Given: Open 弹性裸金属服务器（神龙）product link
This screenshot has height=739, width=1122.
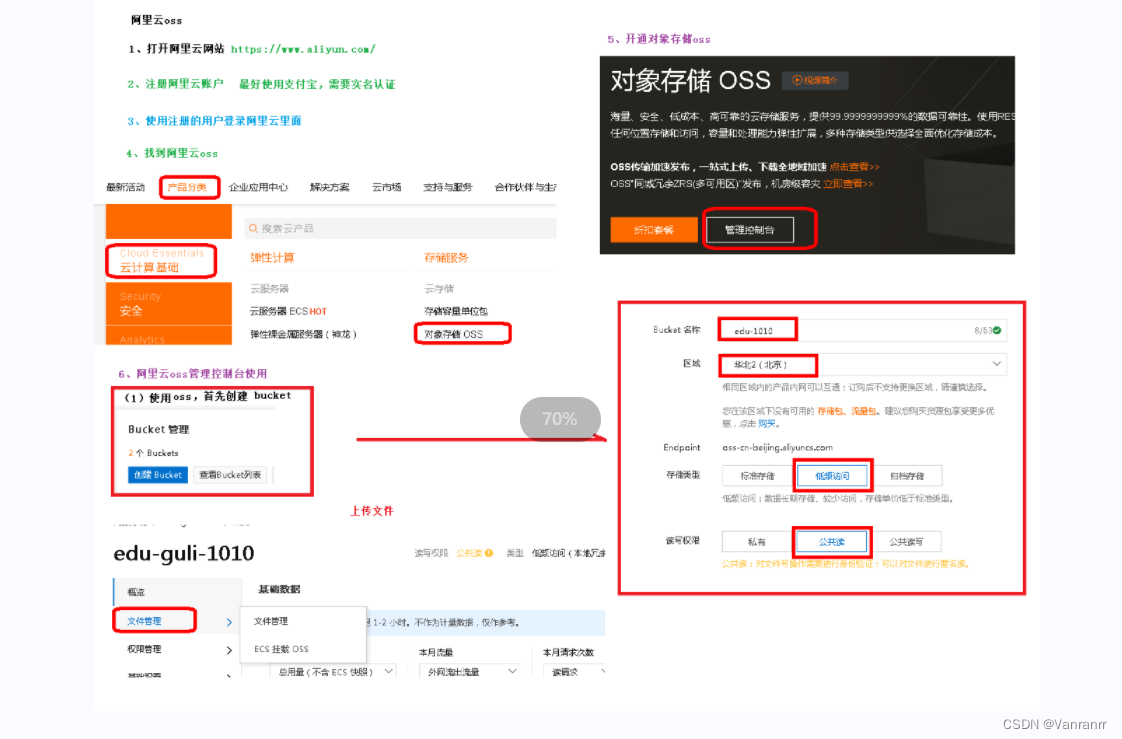Looking at the screenshot, I should [x=303, y=334].
